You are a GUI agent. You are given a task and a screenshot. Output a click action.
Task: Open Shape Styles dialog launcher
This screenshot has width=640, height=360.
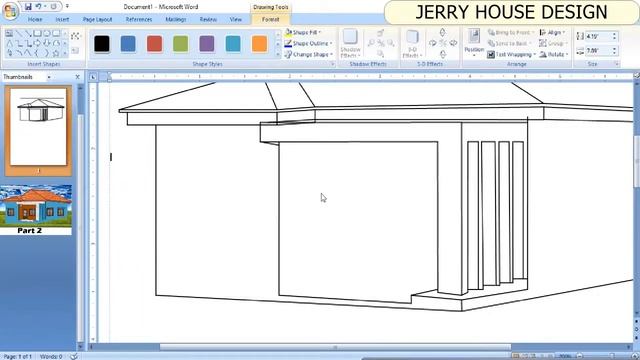[x=332, y=64]
